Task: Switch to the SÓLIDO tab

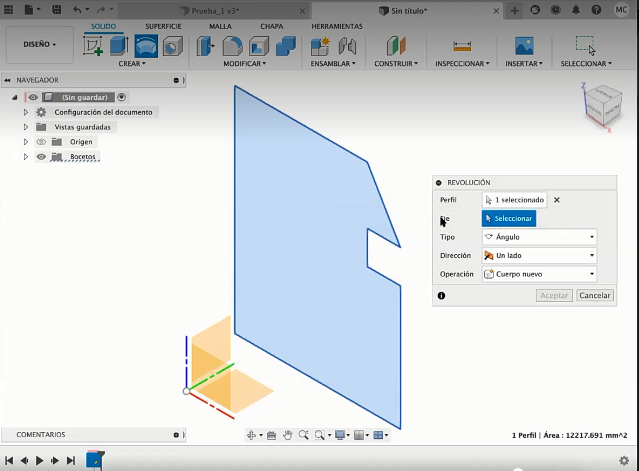Action: (103, 26)
